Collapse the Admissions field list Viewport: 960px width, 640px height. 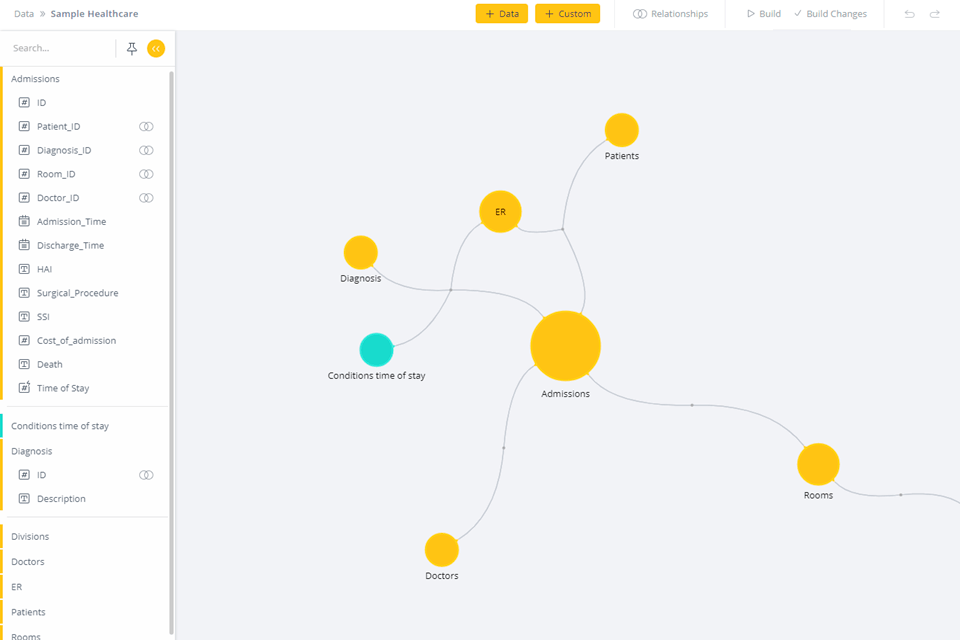[35, 78]
